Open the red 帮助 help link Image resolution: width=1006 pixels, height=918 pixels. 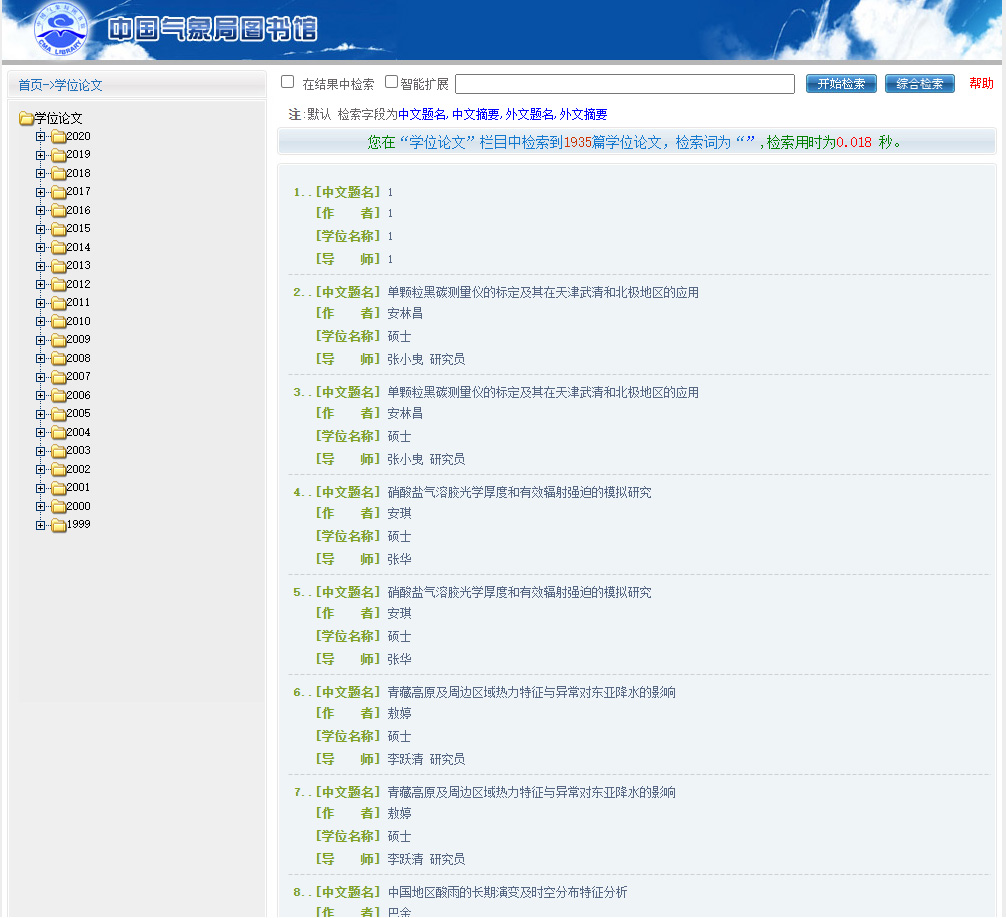click(981, 84)
